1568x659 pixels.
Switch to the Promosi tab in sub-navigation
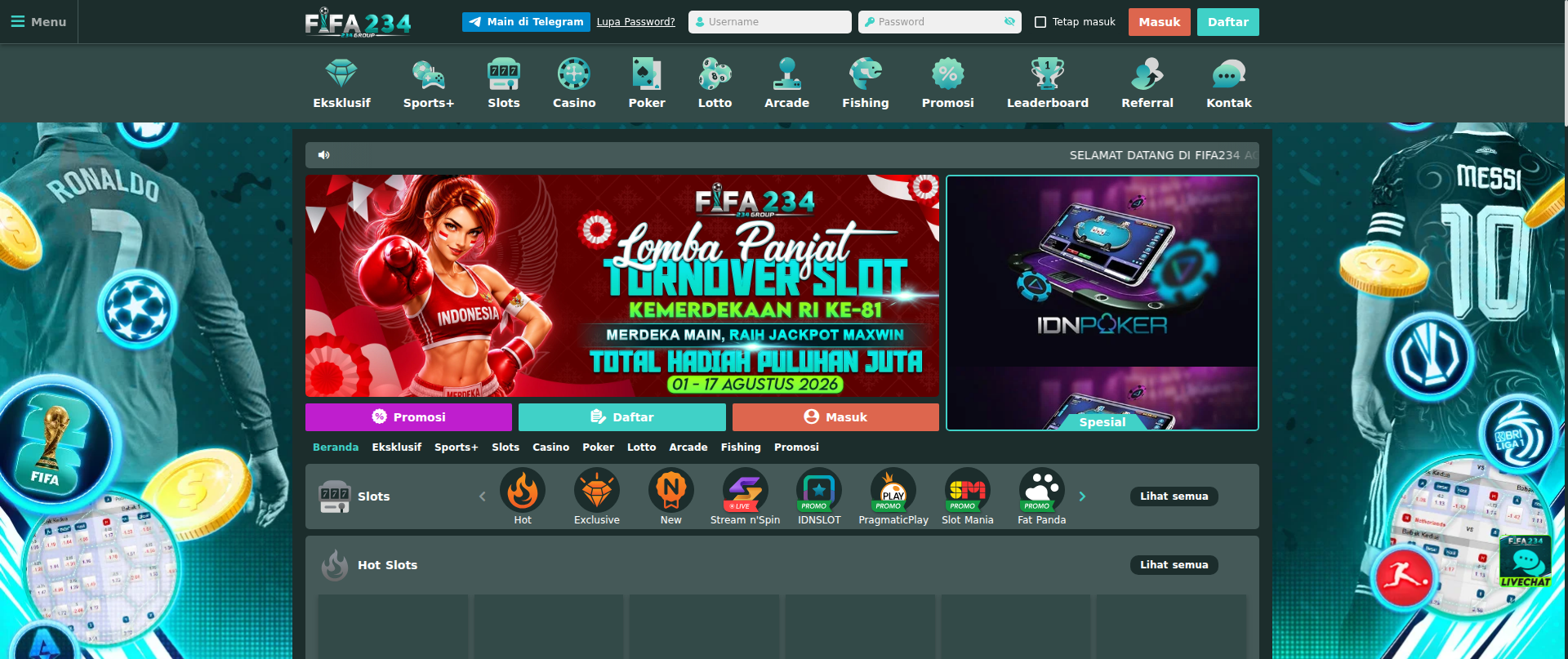tap(796, 447)
